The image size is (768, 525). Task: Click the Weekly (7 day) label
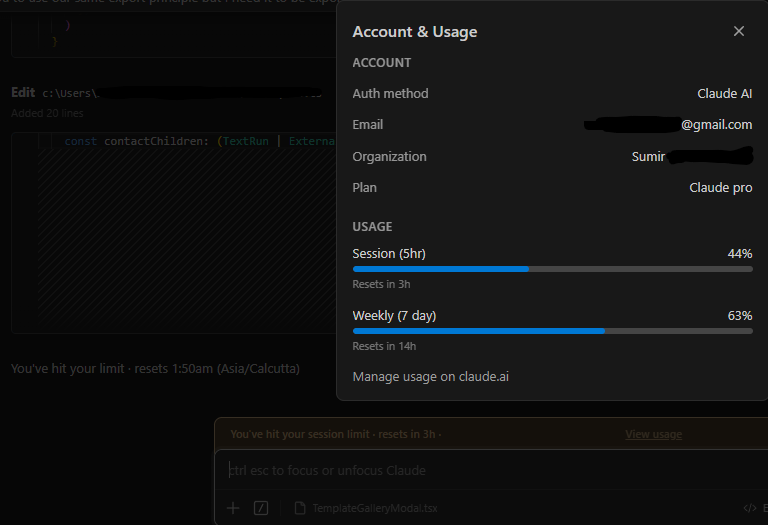394,316
